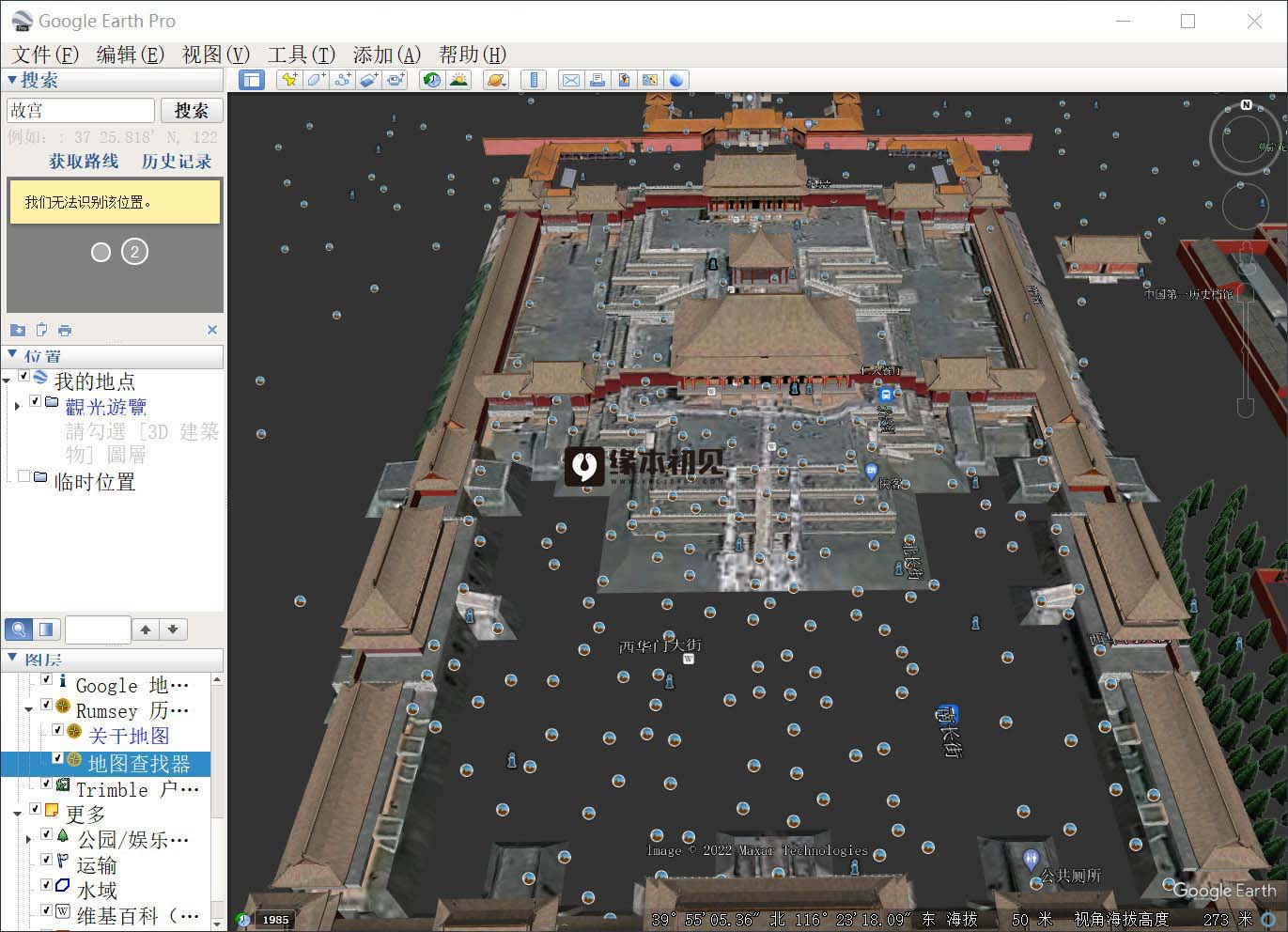The image size is (1288, 932).
Task: Collapse the 我的地点 tree node
Action: 8,381
